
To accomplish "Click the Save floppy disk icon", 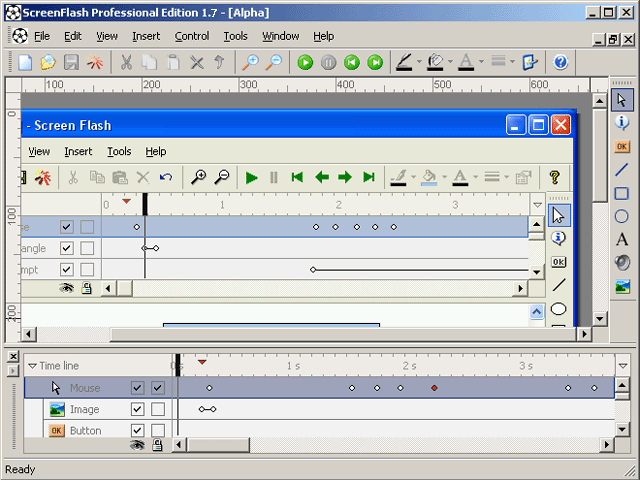I will [x=71, y=62].
